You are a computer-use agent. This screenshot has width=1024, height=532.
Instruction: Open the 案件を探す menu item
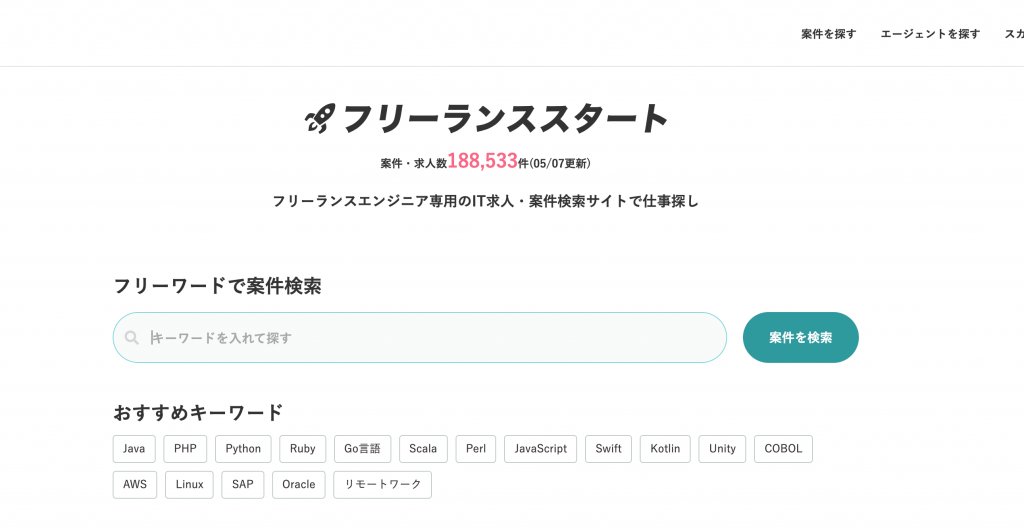829,34
